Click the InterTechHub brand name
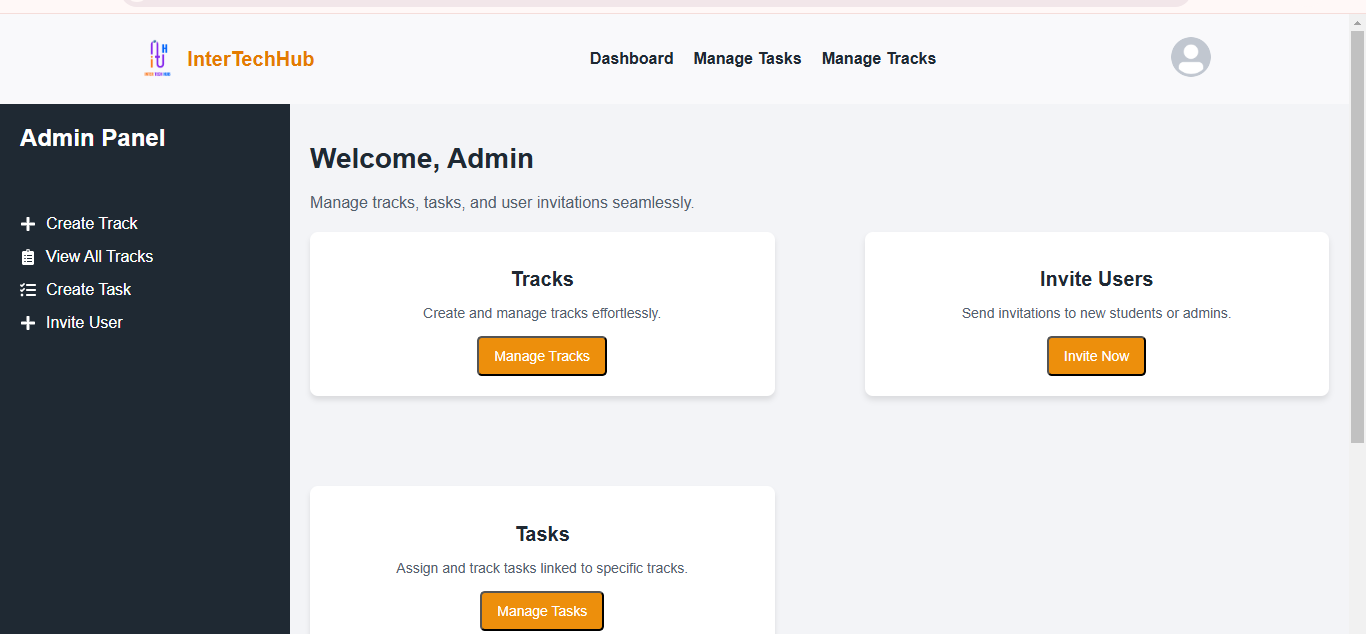The image size is (1366, 634). [251, 59]
